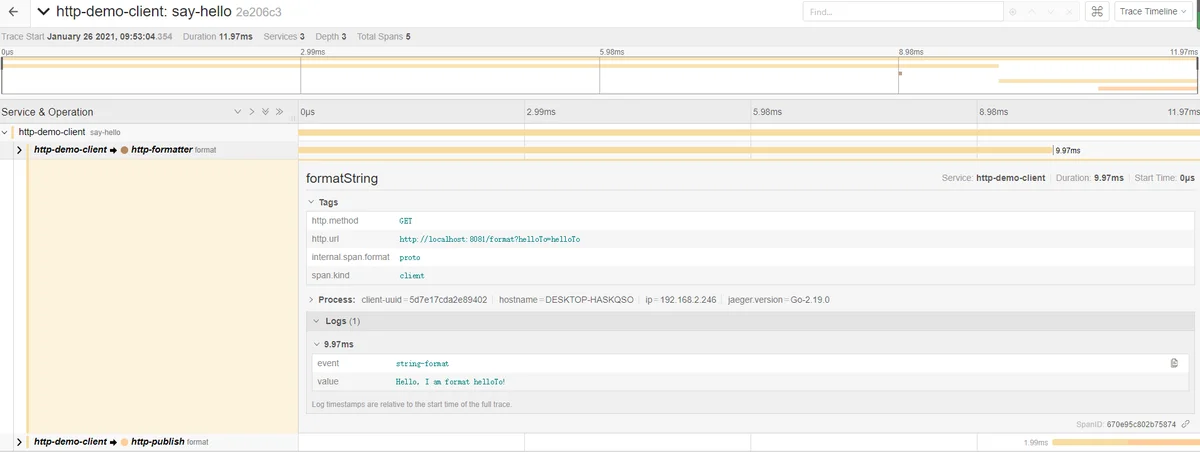Expand all spans double-chevron down
This screenshot has height=456, width=1200.
pos(266,112)
